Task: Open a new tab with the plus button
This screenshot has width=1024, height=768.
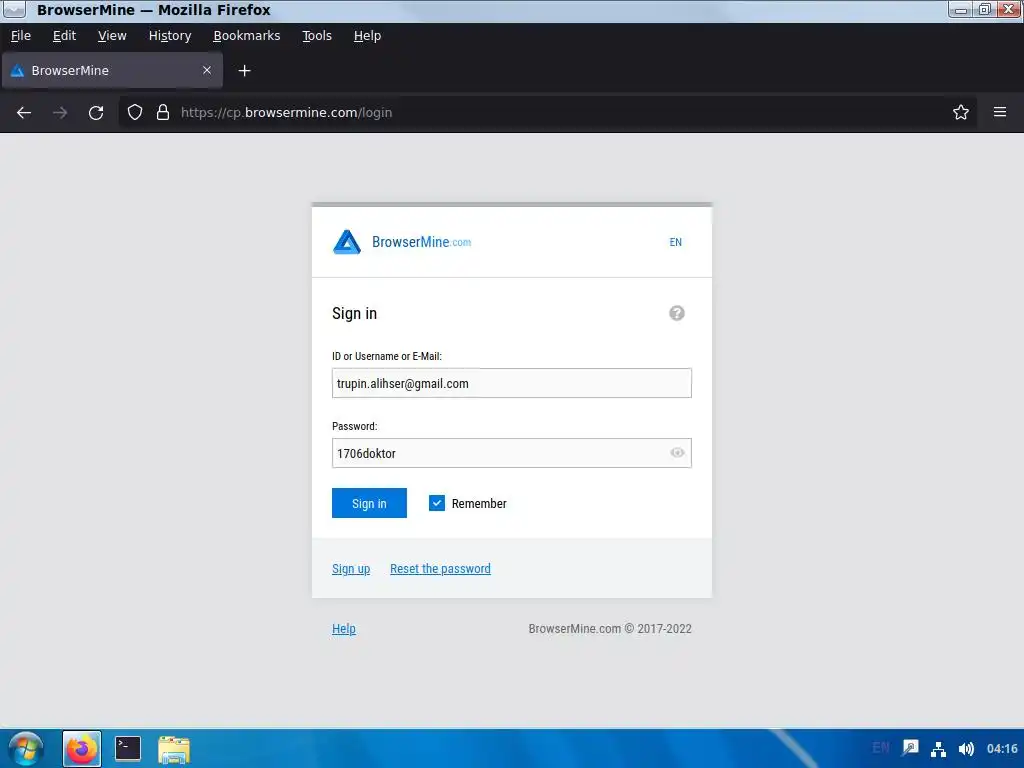Action: click(x=244, y=71)
